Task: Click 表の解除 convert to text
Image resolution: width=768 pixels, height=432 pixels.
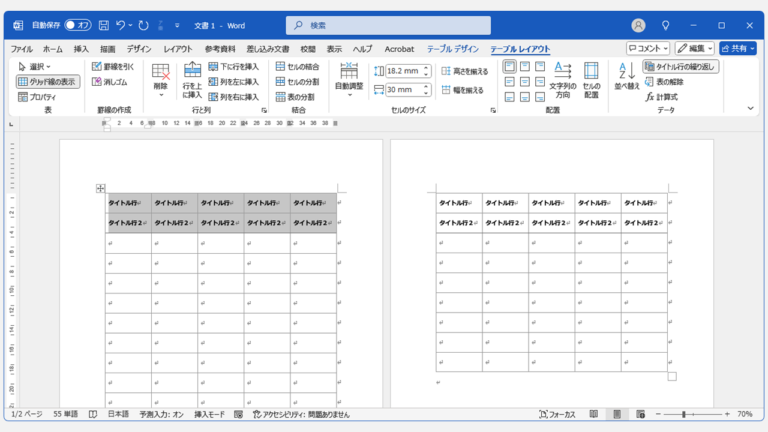Action: [664, 82]
